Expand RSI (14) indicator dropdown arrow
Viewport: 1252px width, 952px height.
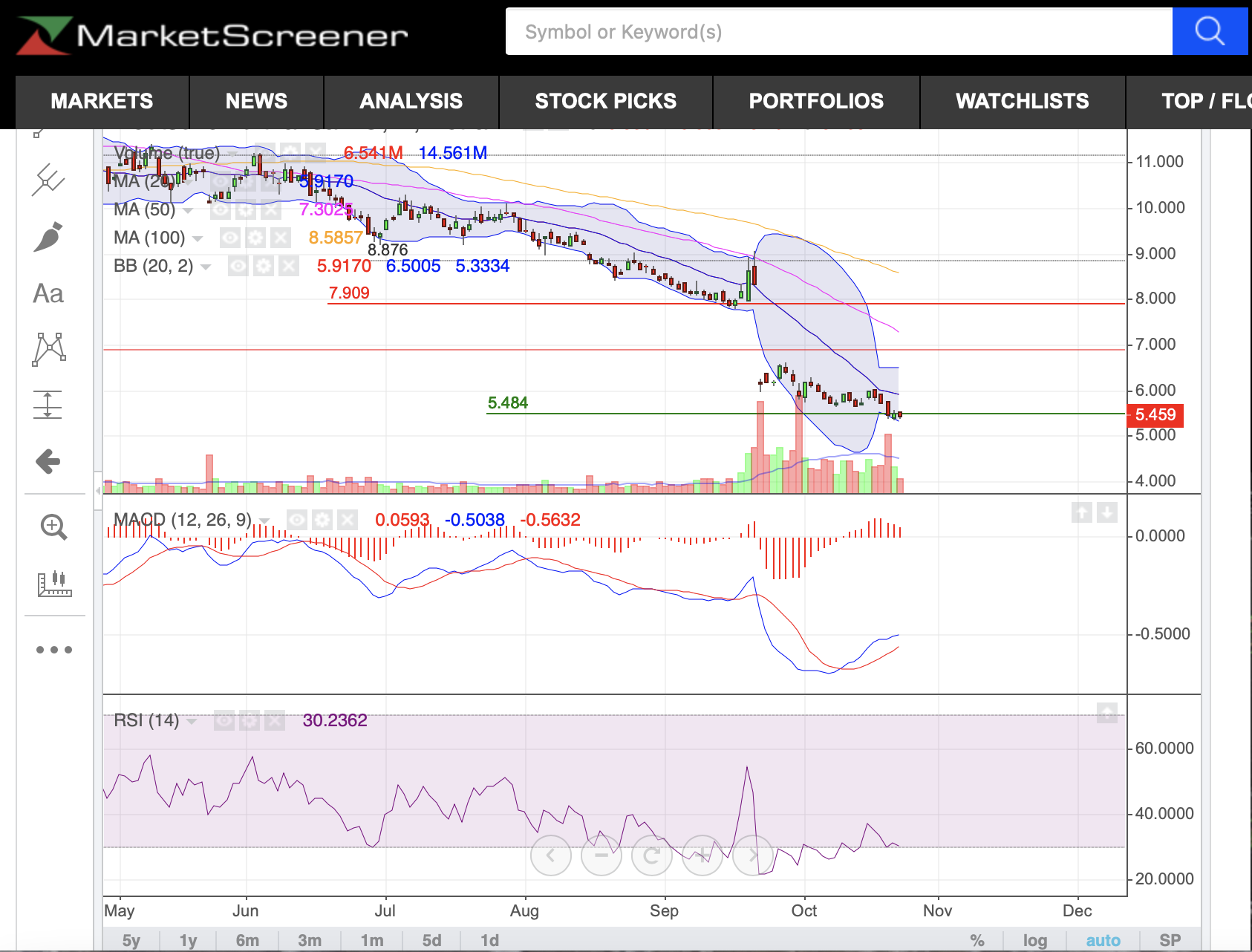pos(192,721)
